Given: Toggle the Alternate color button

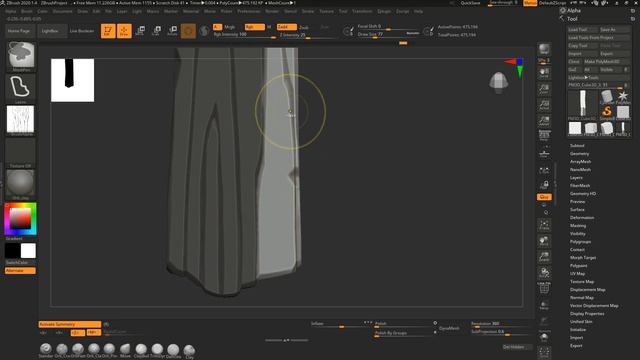Looking at the screenshot, I should 20,271.
